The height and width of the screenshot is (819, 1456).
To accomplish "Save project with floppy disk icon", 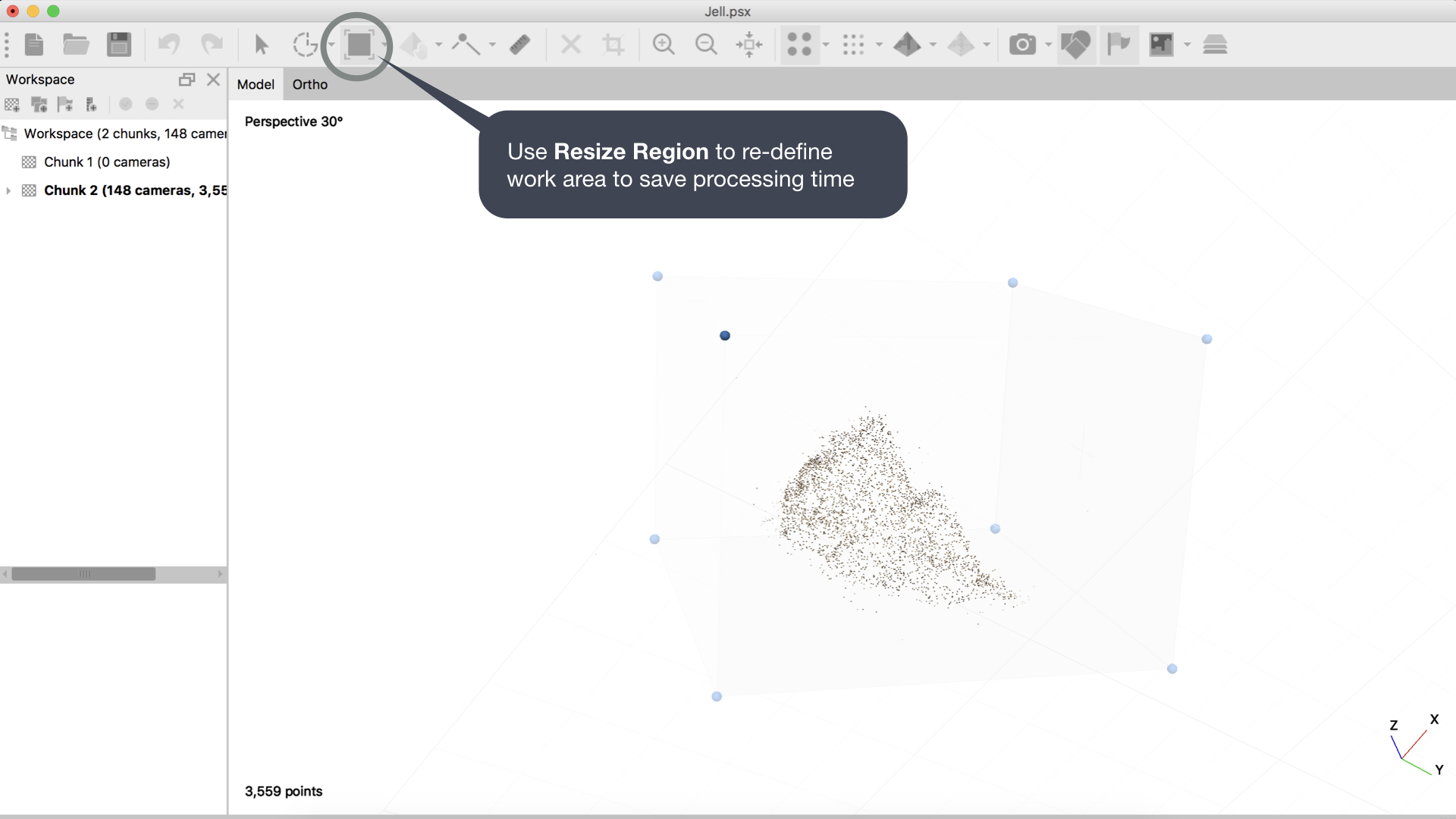I will tap(119, 45).
